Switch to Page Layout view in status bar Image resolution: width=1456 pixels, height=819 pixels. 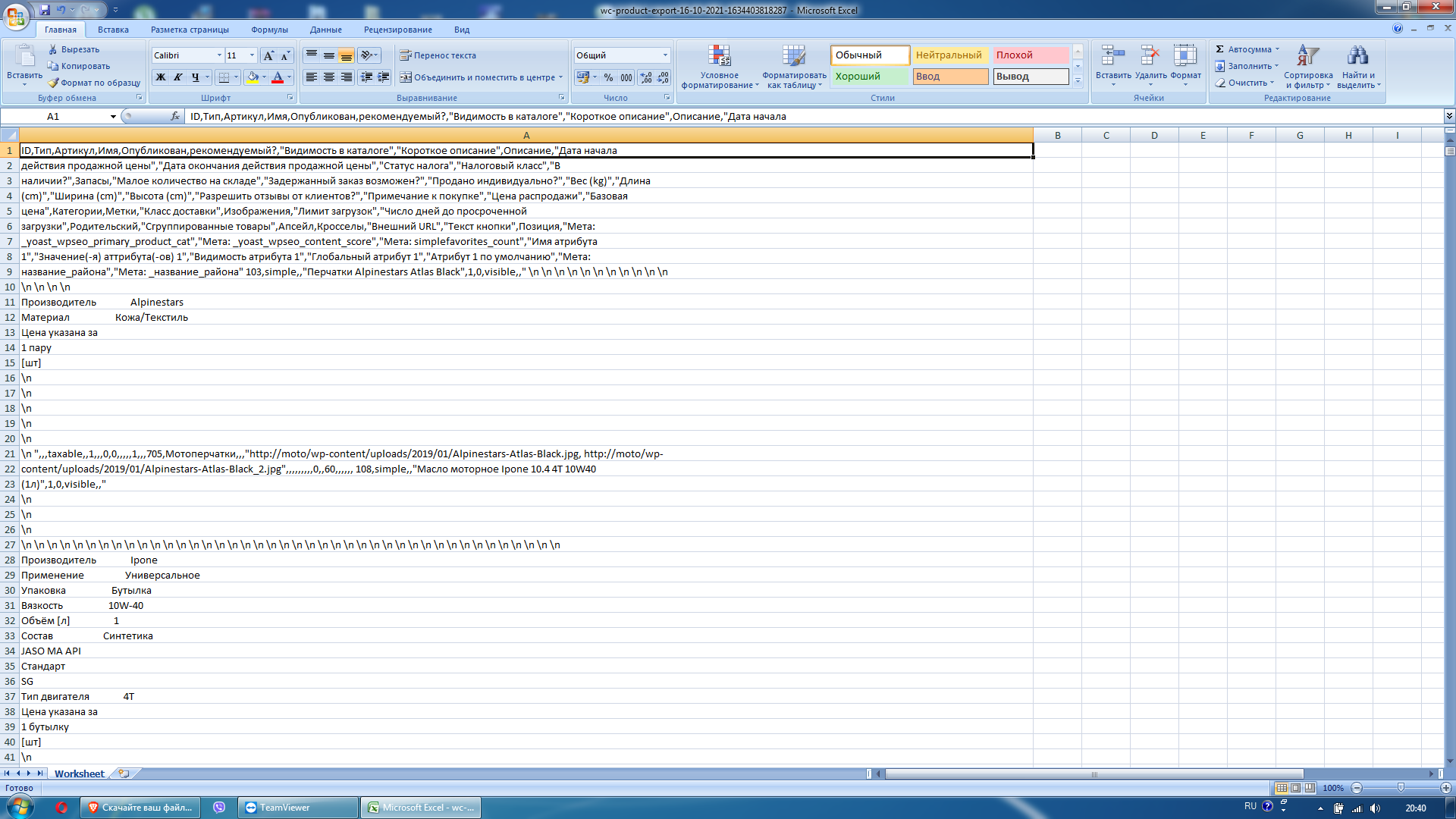pos(1295,788)
